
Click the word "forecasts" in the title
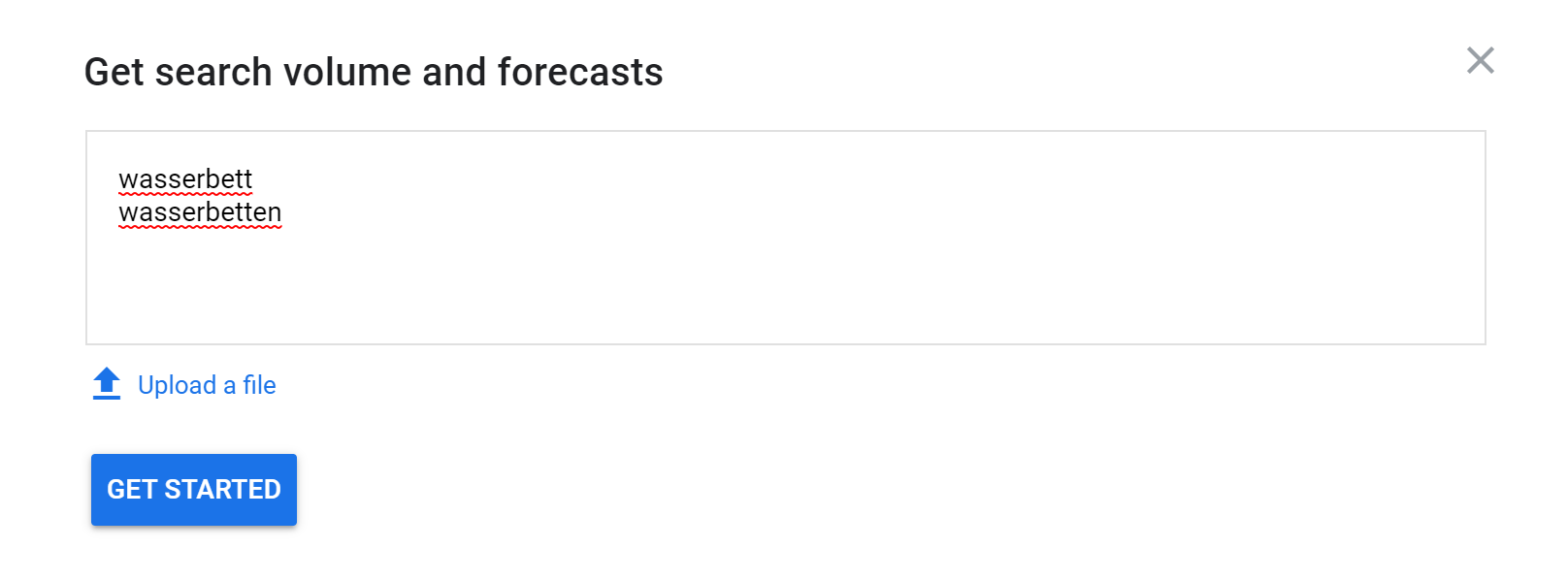click(580, 72)
